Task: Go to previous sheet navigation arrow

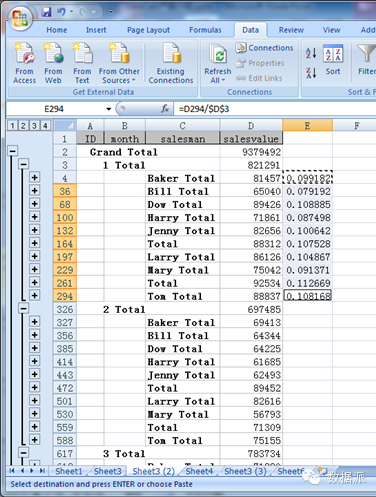Action: [22, 471]
